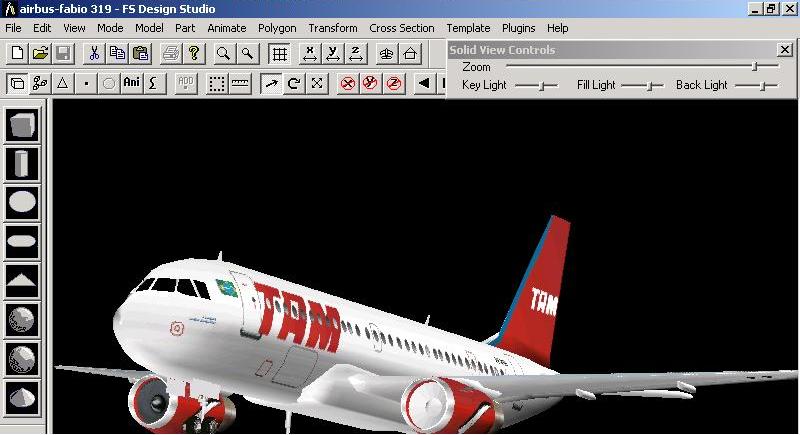Image resolution: width=800 pixels, height=435 pixels.
Task: Click the black left arrow button
Action: (424, 83)
